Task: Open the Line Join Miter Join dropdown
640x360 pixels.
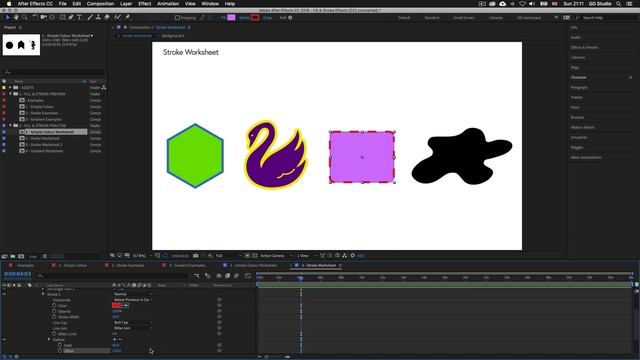Action: coord(133,328)
